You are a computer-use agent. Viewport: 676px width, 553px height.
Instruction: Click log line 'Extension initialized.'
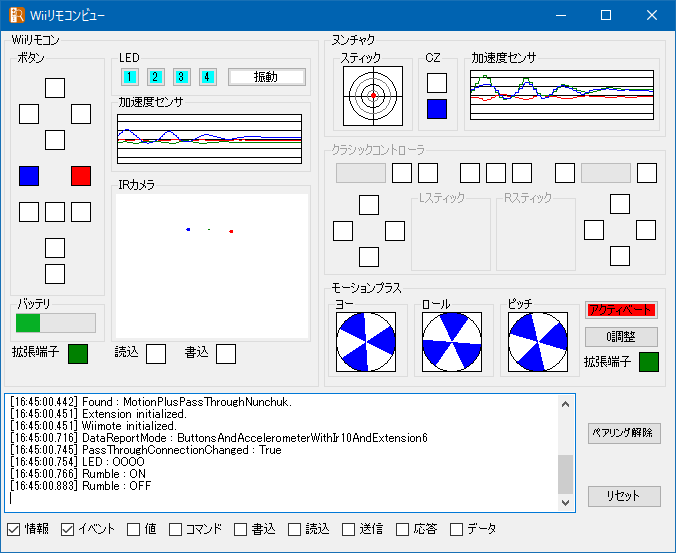click(x=98, y=414)
